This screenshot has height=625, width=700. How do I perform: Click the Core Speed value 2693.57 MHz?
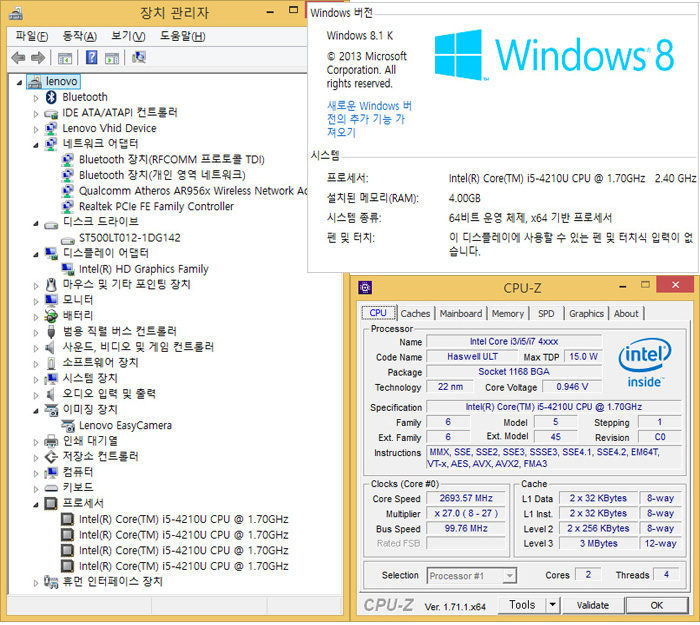pyautogui.click(x=466, y=498)
